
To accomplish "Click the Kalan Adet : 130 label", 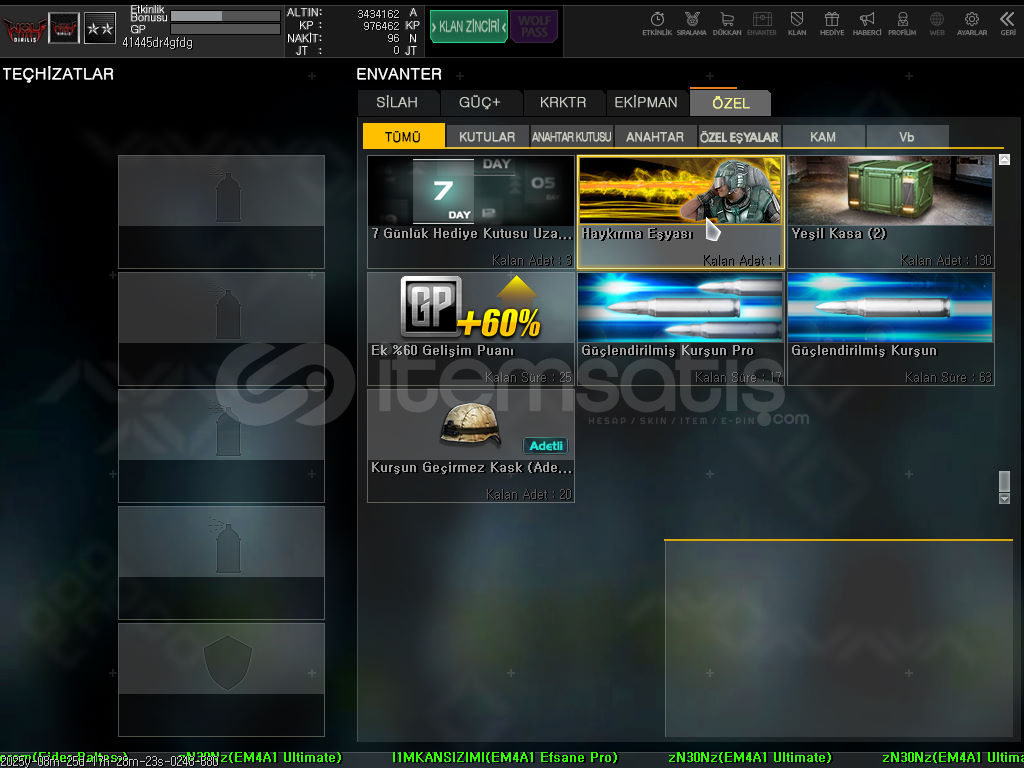I will [946, 261].
